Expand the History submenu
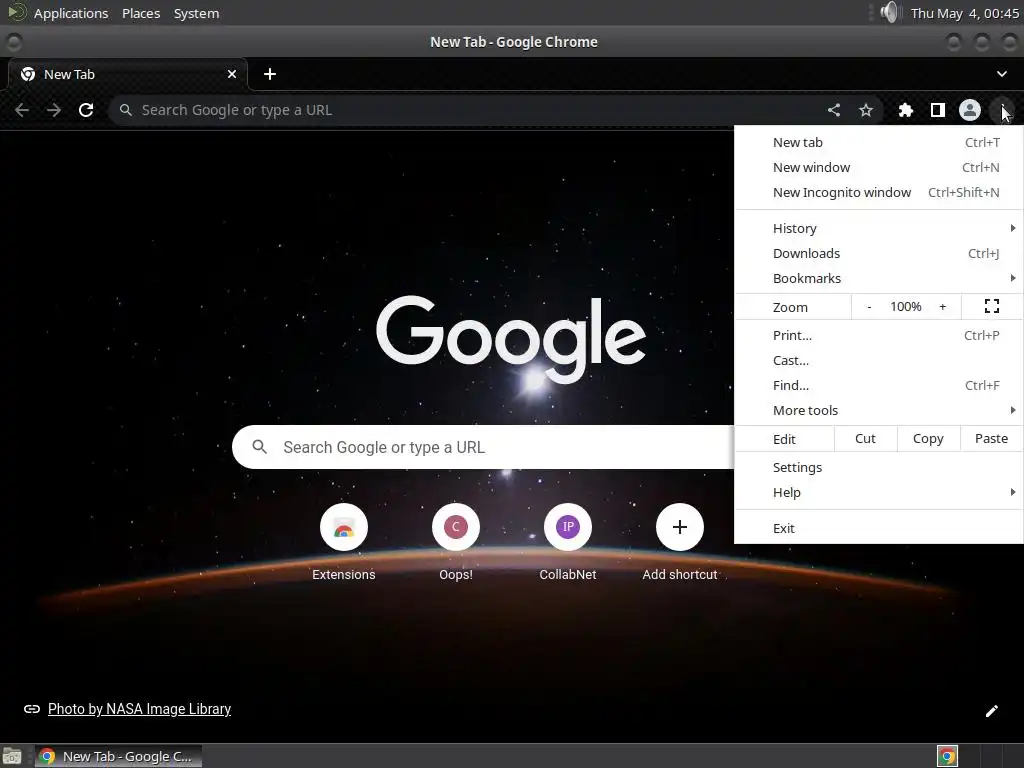This screenshot has height=768, width=1024. (878, 229)
